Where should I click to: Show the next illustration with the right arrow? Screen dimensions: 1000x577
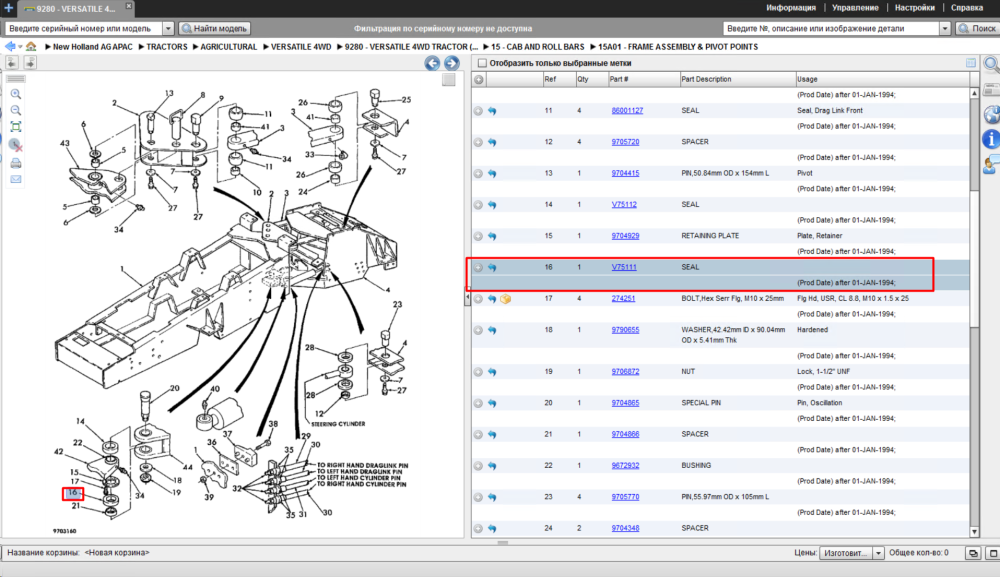452,62
